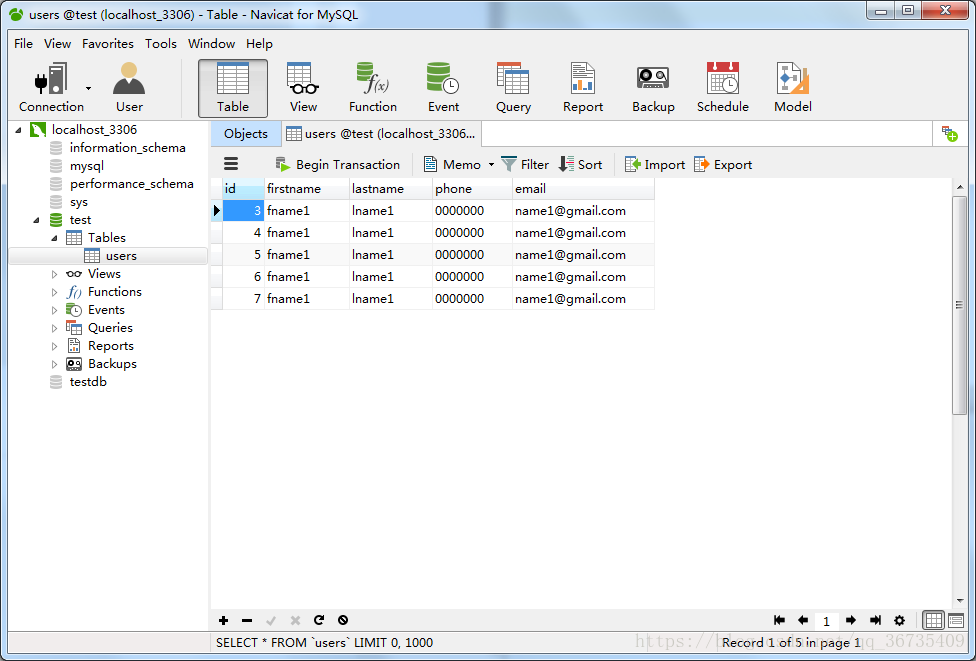Screen dimensions: 976x661
Task: Switch to form view mode
Action: click(956, 620)
